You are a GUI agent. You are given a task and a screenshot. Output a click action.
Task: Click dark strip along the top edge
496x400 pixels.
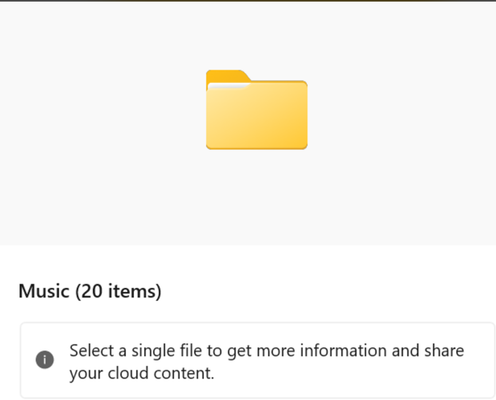click(x=248, y=1)
